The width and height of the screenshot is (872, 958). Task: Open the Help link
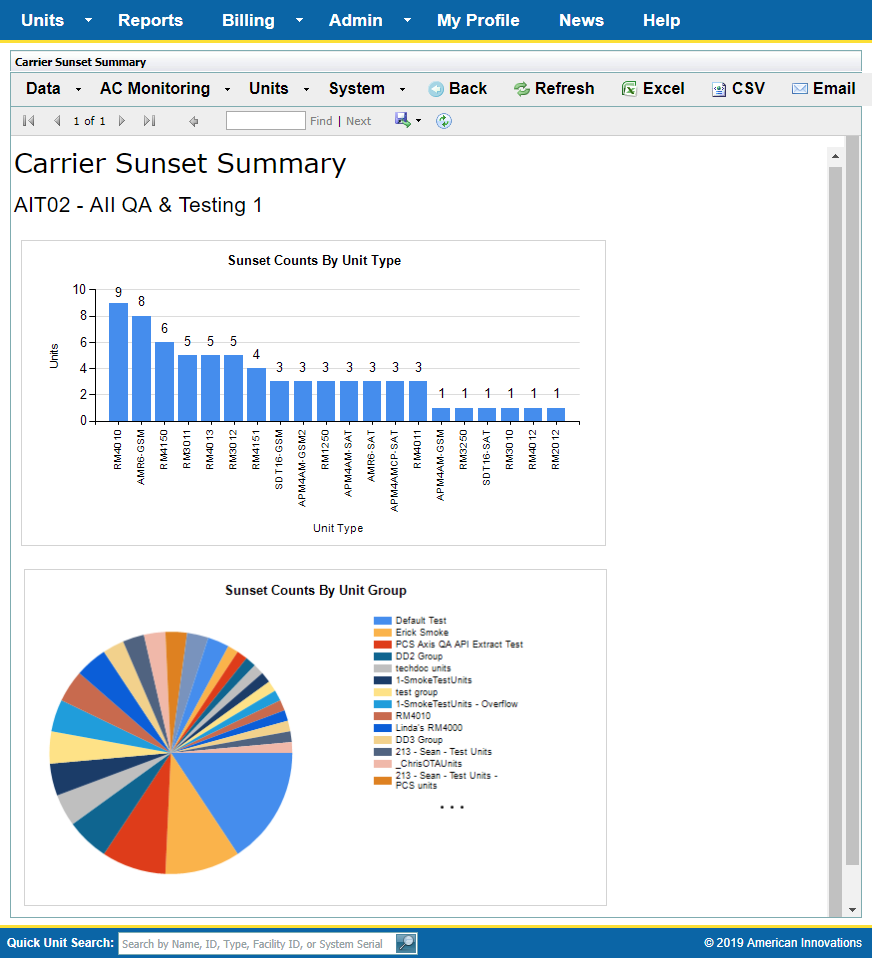[x=661, y=21]
